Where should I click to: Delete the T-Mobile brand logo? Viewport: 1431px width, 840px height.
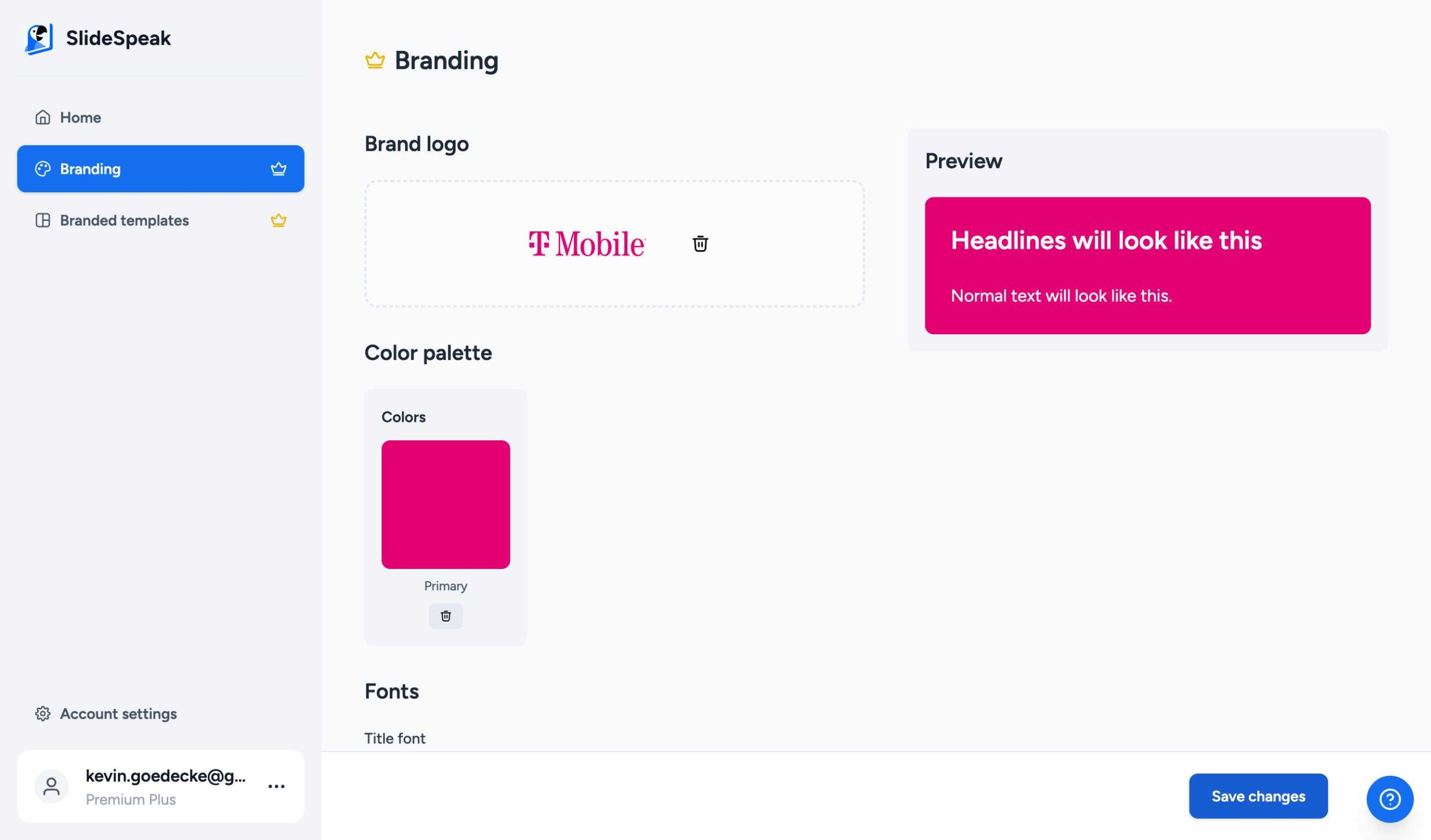point(700,244)
